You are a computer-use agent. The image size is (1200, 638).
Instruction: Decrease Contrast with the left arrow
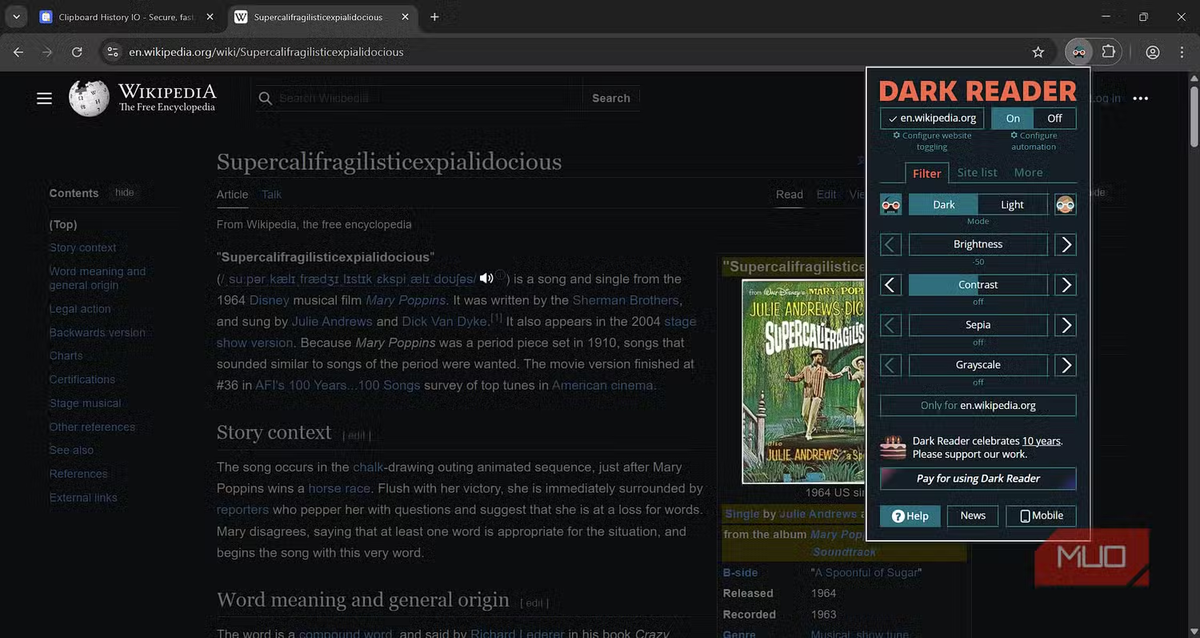point(891,285)
